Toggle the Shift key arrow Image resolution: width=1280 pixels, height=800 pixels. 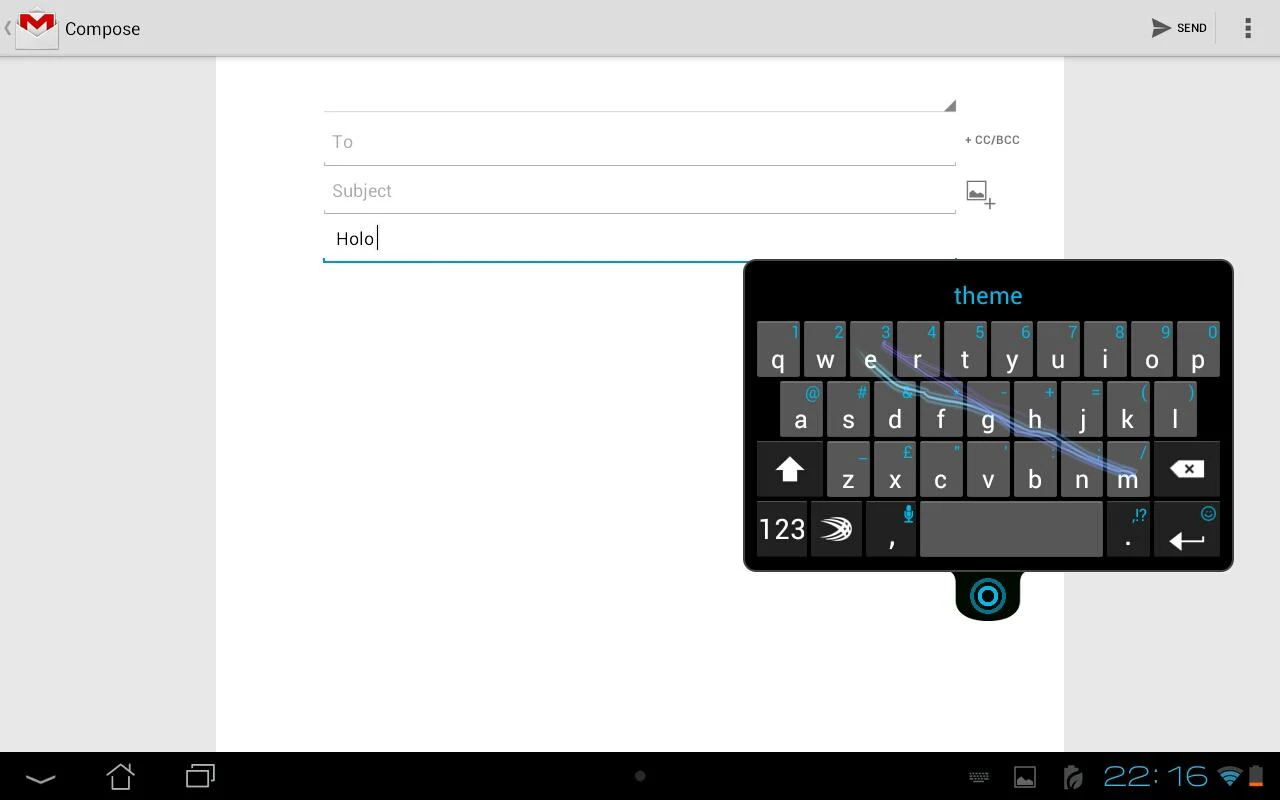[790, 469]
